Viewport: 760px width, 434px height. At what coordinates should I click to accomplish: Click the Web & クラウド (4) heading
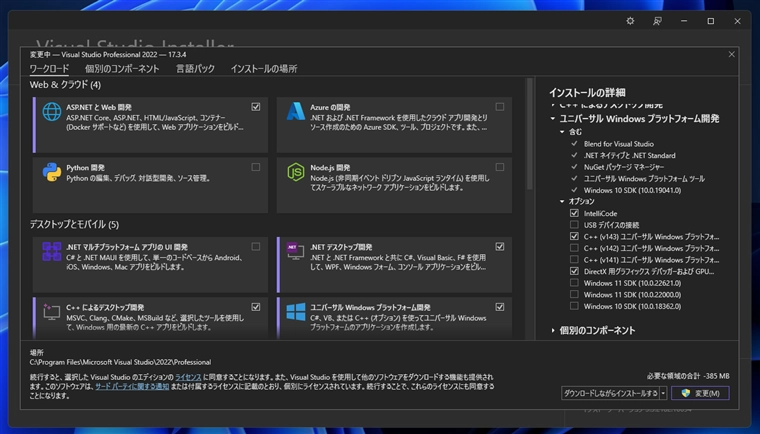[65, 85]
